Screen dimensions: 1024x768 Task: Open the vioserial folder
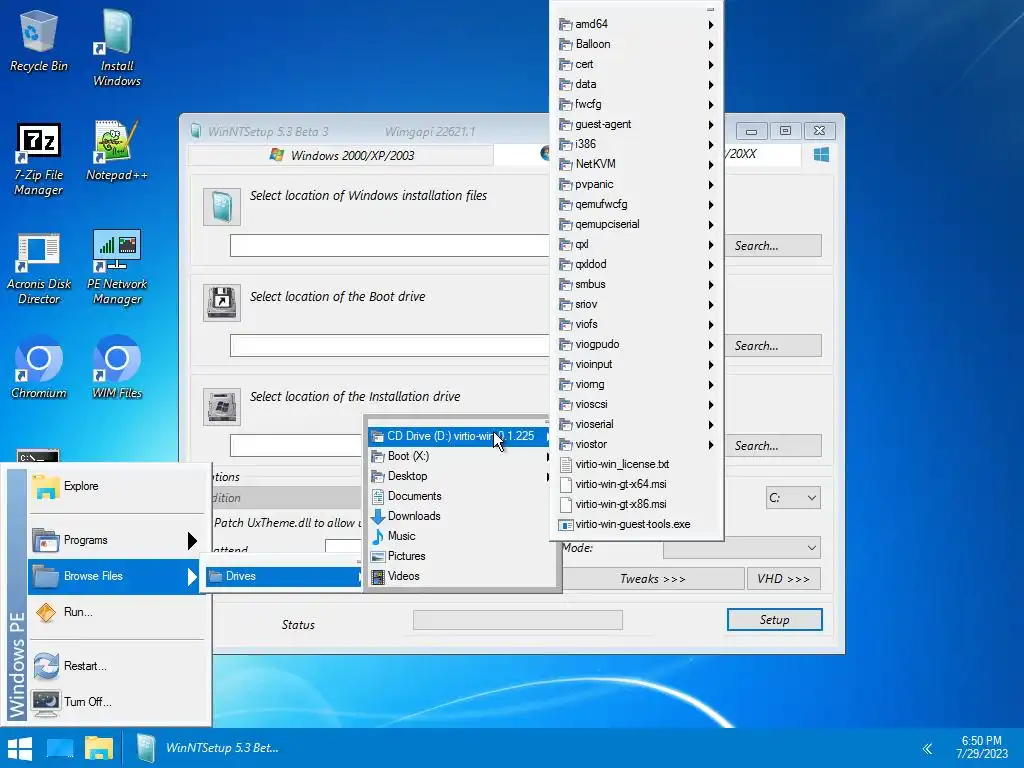pos(637,424)
